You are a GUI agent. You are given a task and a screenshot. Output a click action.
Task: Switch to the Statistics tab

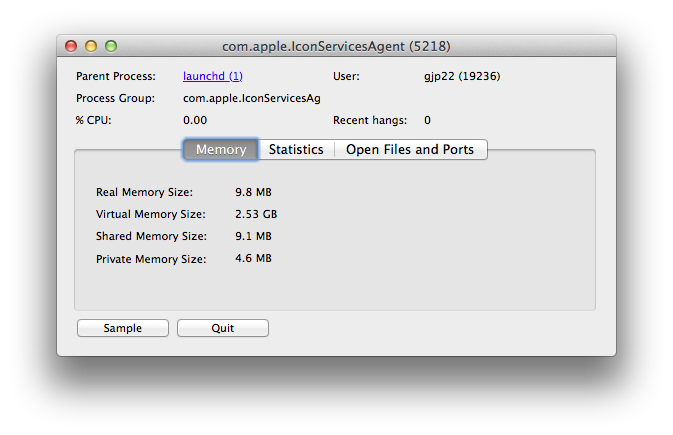pos(296,149)
